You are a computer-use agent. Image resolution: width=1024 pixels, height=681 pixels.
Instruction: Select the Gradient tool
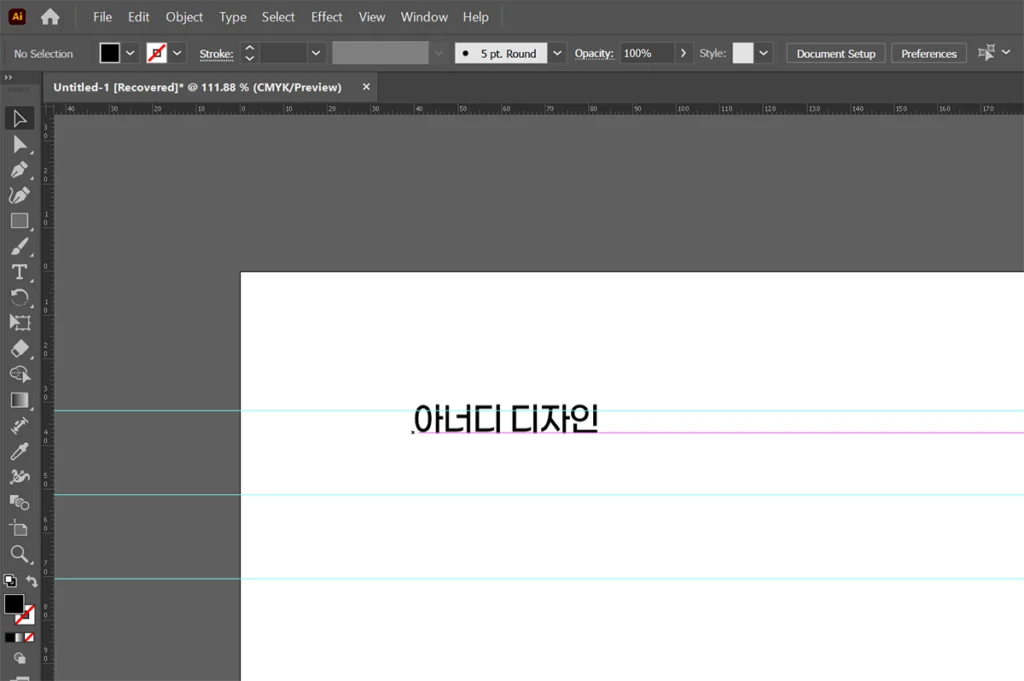pos(19,400)
